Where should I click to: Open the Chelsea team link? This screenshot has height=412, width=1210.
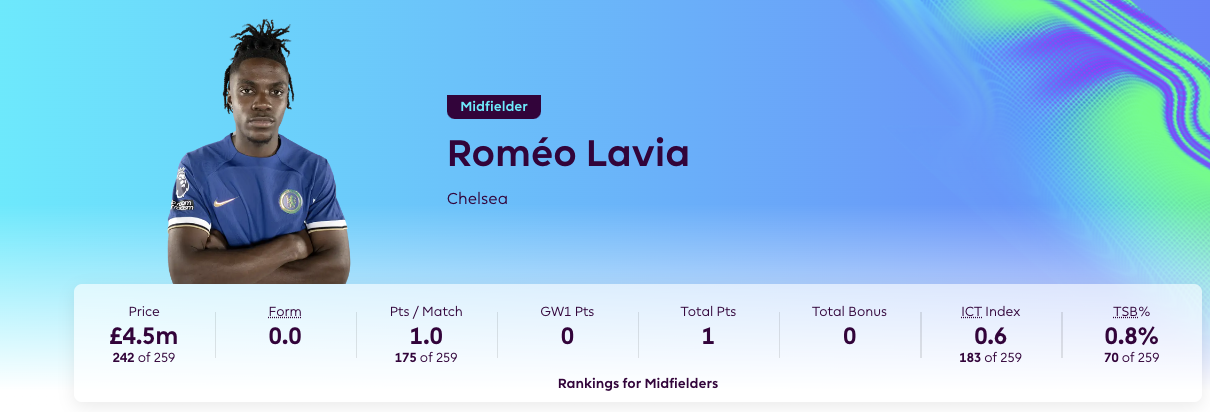(477, 199)
